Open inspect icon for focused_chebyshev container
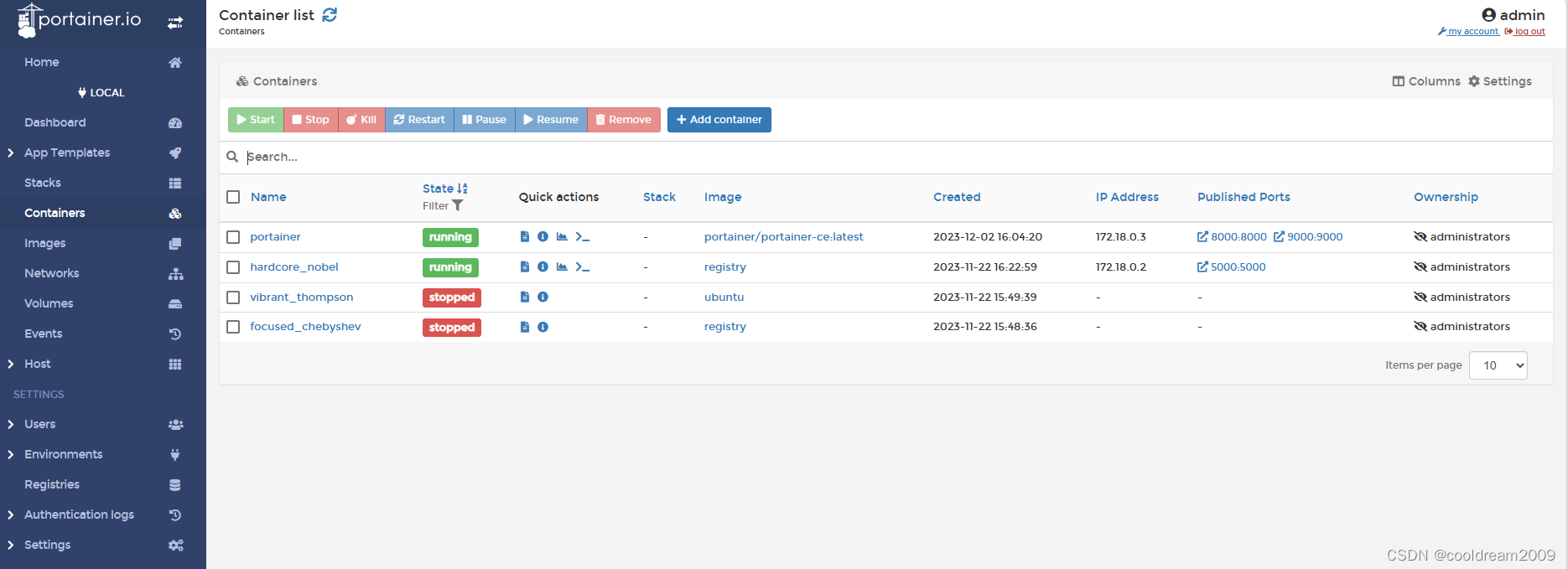 coord(543,327)
